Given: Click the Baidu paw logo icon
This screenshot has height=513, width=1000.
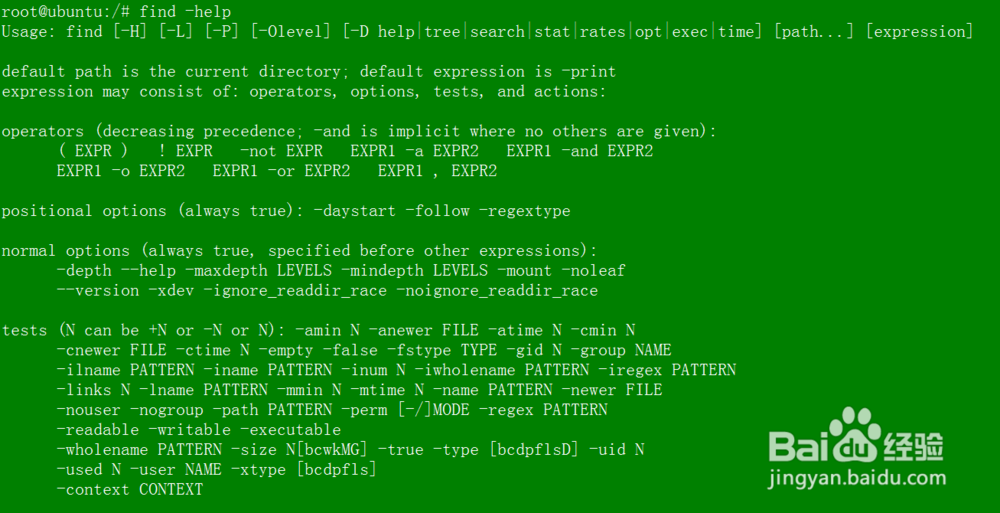Looking at the screenshot, I should (x=855, y=434).
